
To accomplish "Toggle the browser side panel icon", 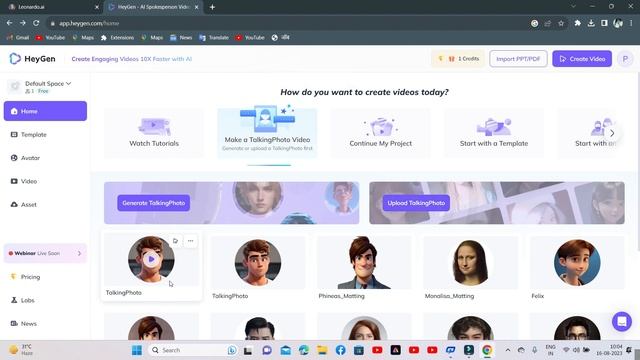I will (x=604, y=23).
